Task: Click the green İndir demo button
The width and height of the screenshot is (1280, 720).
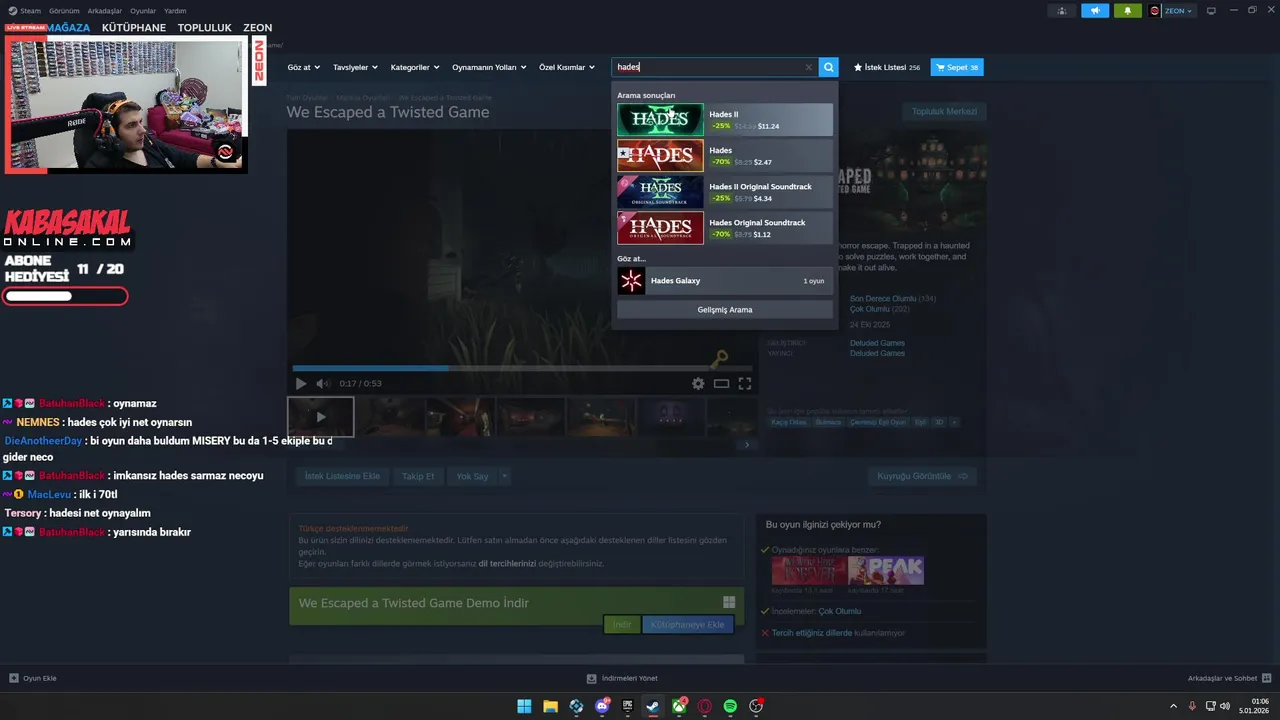Action: click(622, 624)
